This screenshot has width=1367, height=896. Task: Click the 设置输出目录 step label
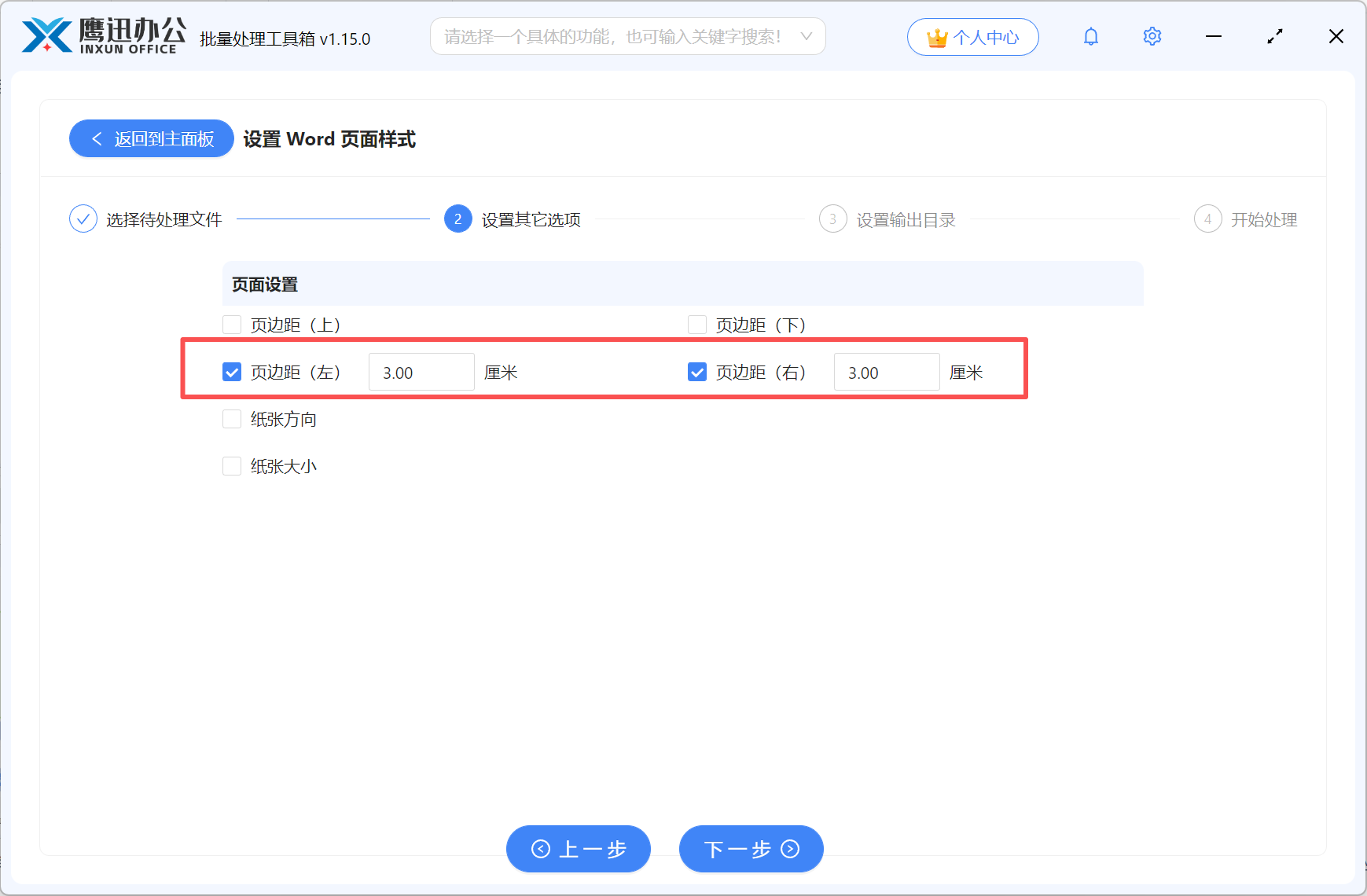coord(905,219)
